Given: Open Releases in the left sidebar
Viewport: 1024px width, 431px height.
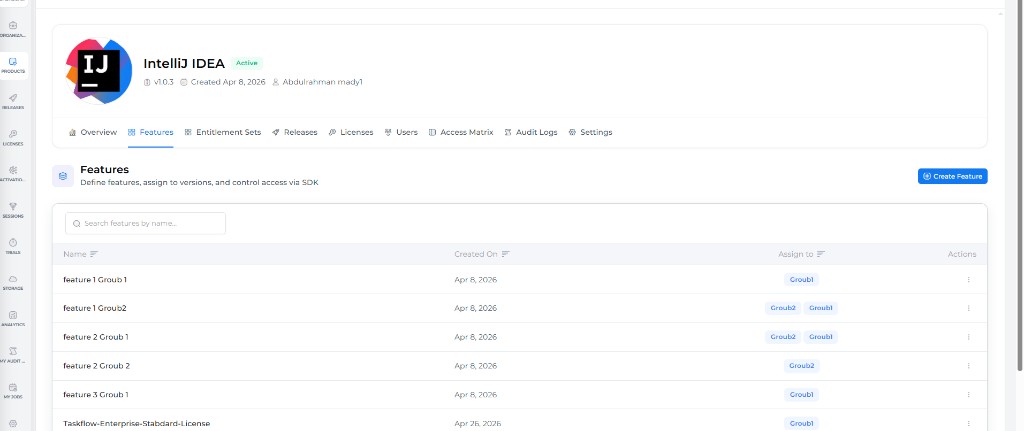Looking at the screenshot, I should pyautogui.click(x=13, y=102).
